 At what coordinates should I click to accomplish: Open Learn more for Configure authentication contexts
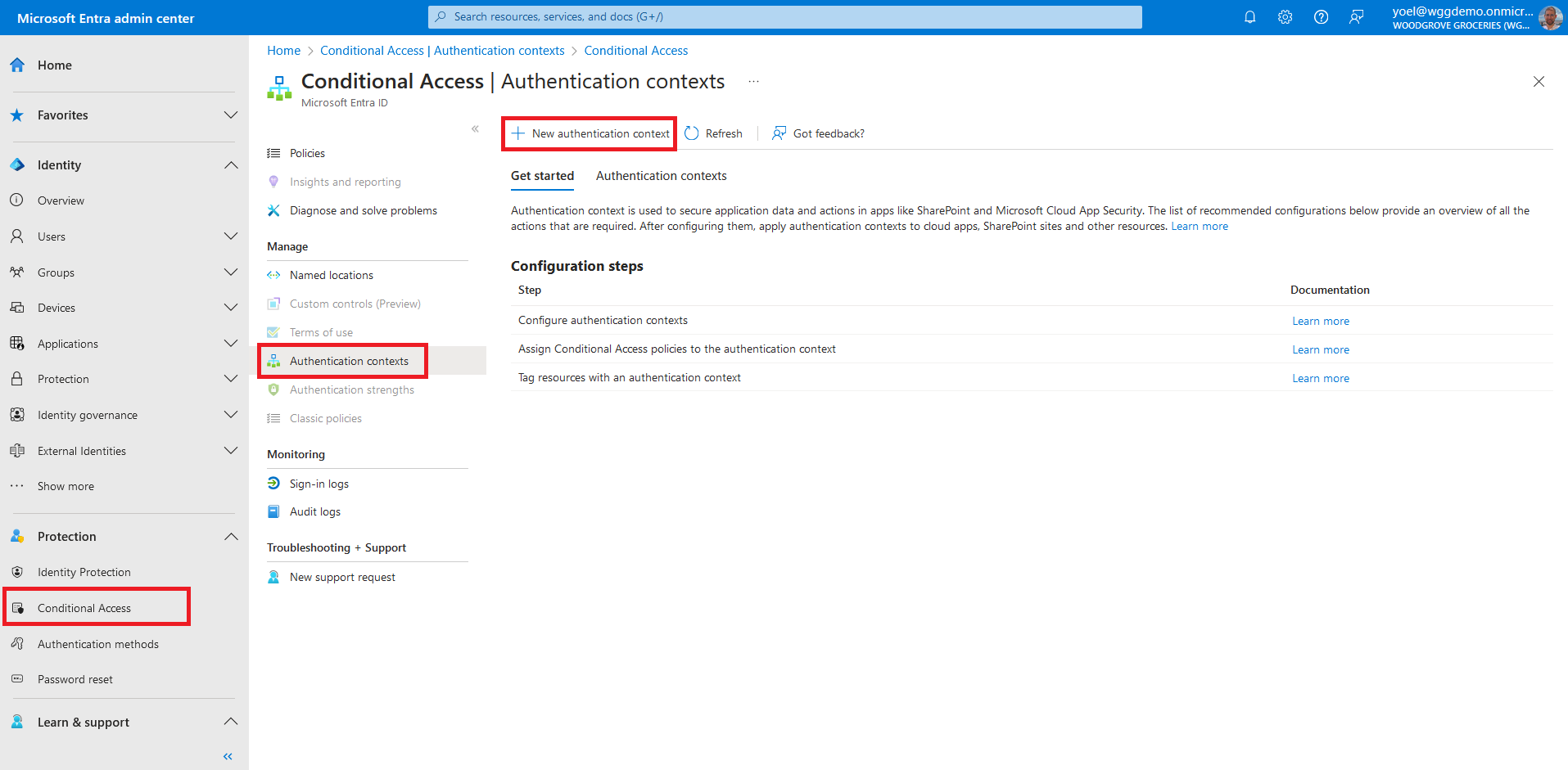[1320, 321]
